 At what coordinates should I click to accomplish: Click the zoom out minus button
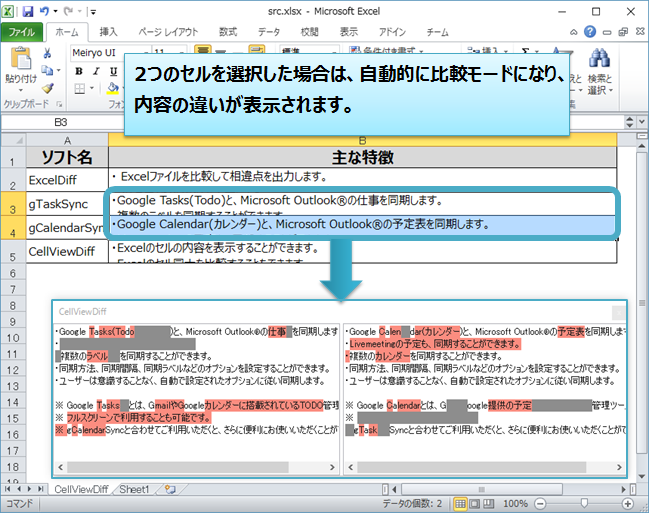(x=540, y=504)
